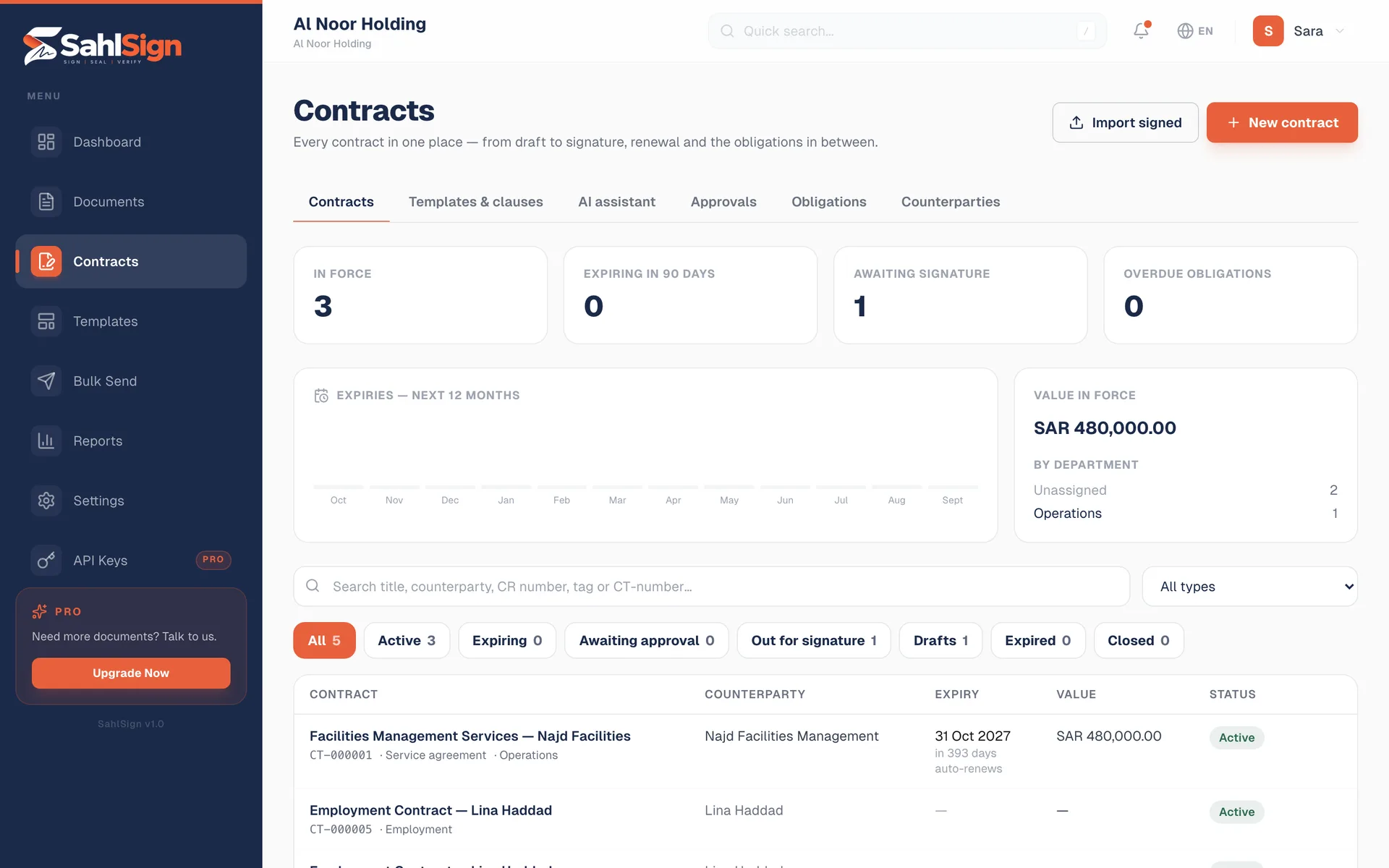The width and height of the screenshot is (1389, 868).
Task: Click the Expiry column header
Action: (x=956, y=694)
